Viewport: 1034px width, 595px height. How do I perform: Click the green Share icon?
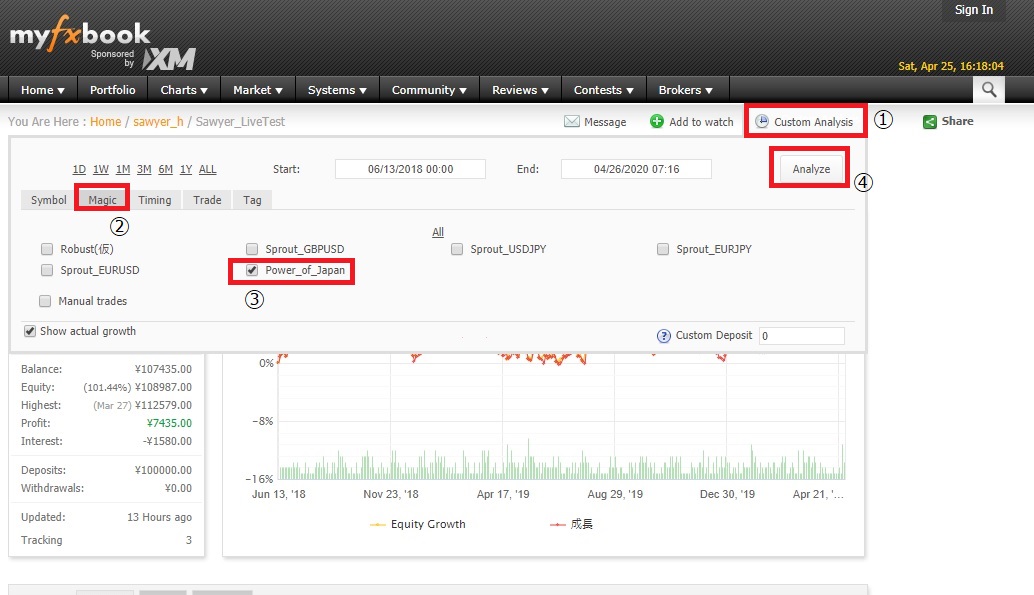coord(930,122)
